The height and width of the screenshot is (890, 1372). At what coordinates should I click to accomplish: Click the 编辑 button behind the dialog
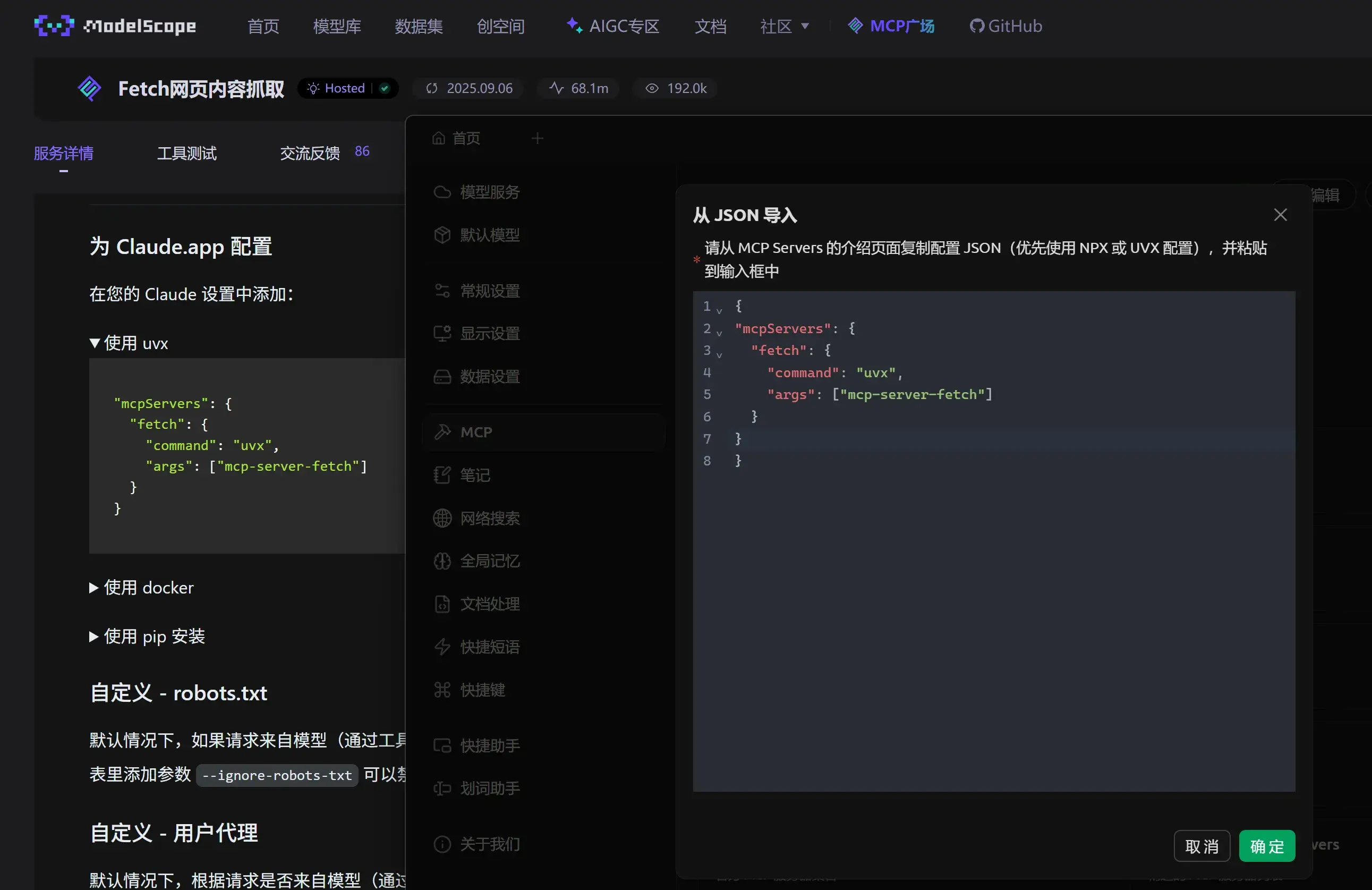coord(1325,195)
